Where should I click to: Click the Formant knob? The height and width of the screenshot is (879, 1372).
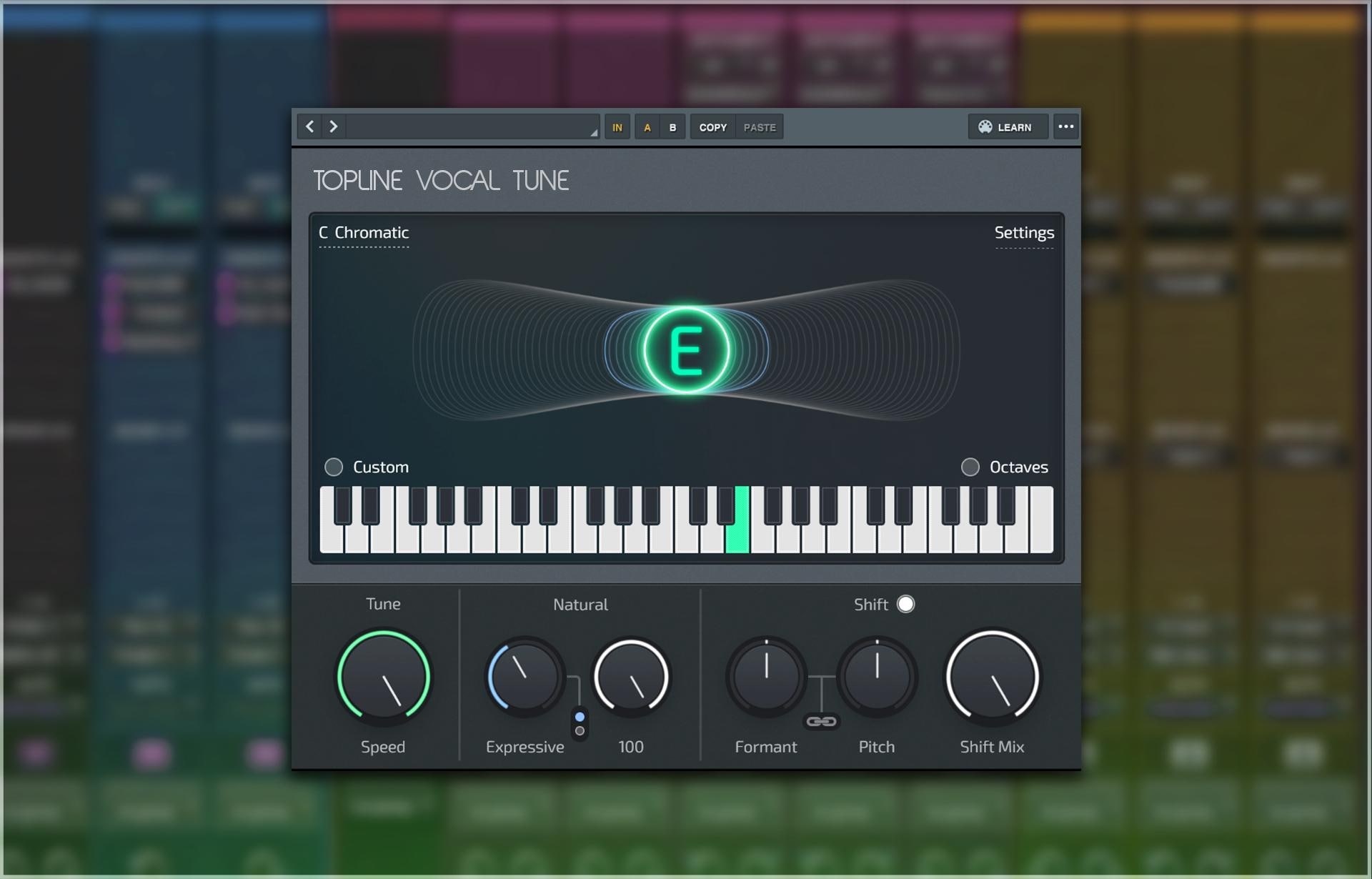766,676
